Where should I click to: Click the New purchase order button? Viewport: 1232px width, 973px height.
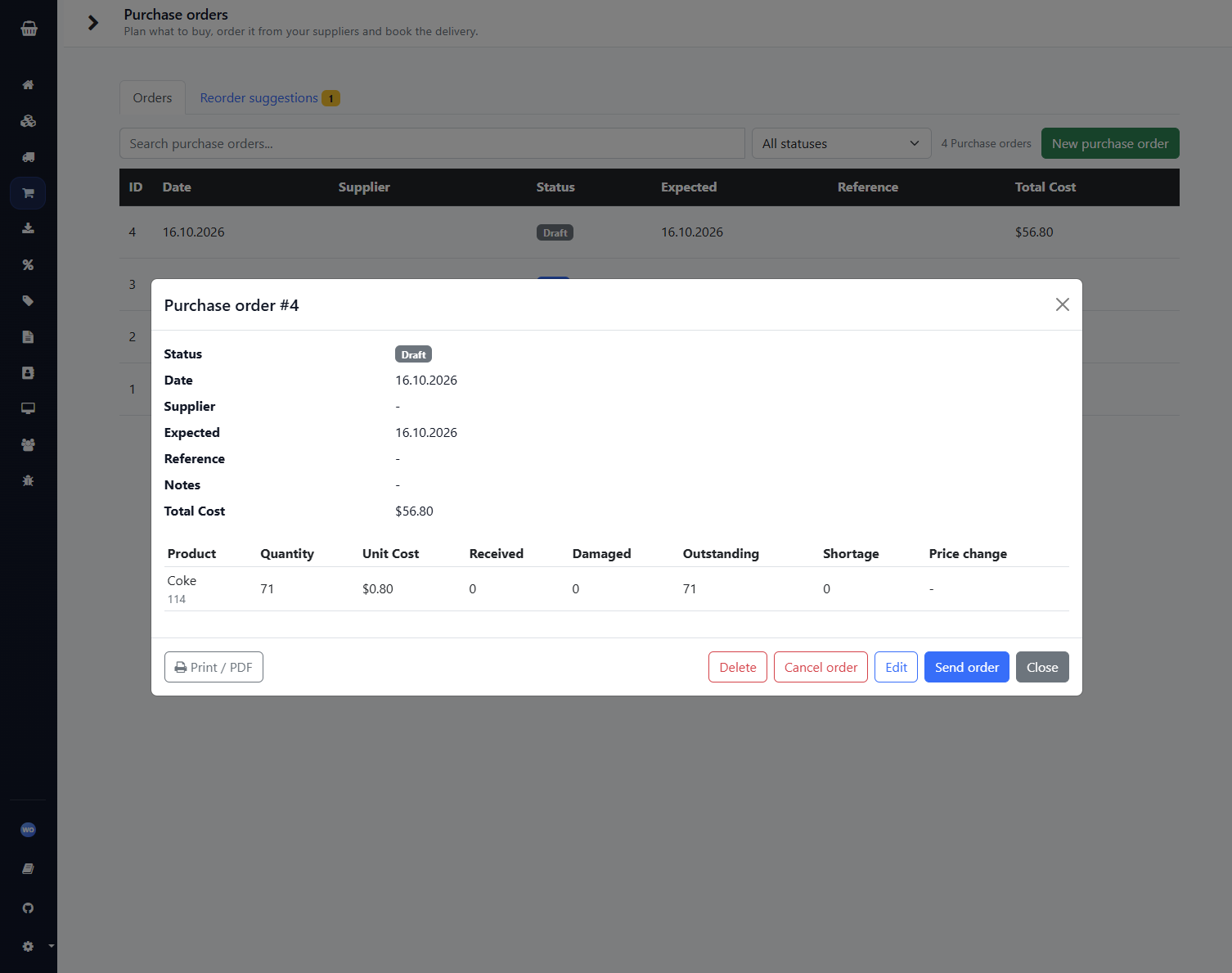click(x=1110, y=143)
